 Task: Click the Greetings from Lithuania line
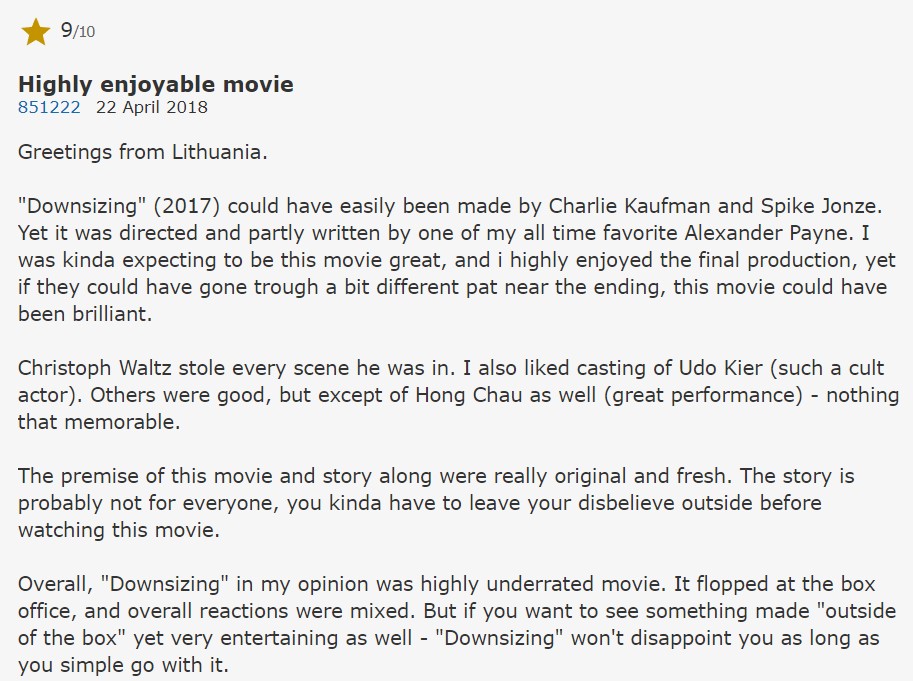point(143,153)
